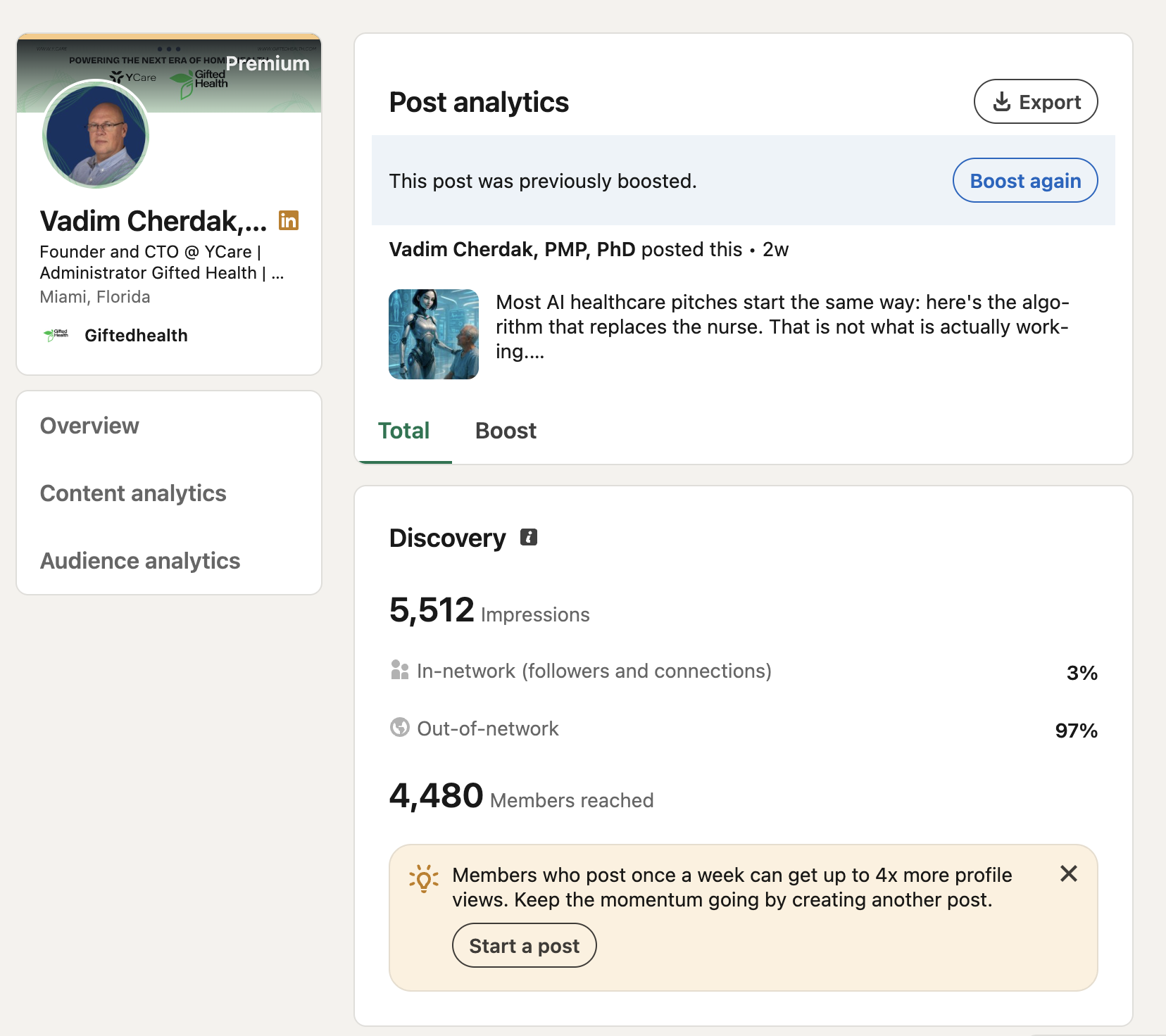Click the Giftedhealth logo icon

pyautogui.click(x=56, y=335)
